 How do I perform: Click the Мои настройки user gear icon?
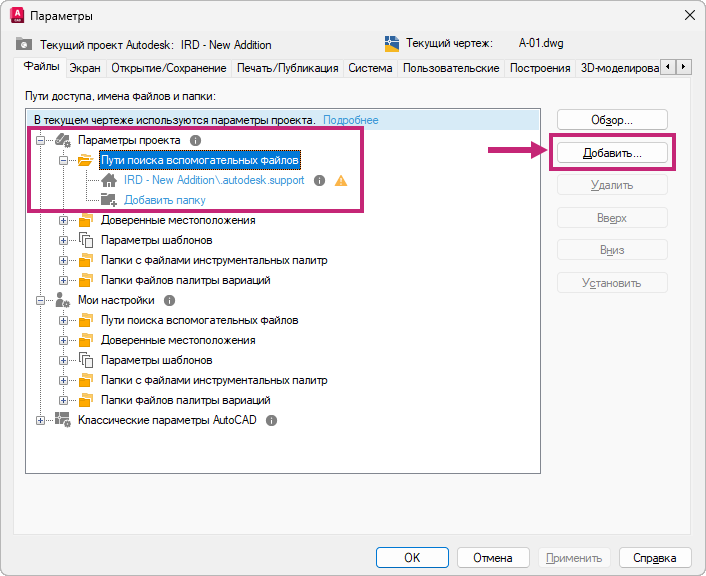coord(63,300)
